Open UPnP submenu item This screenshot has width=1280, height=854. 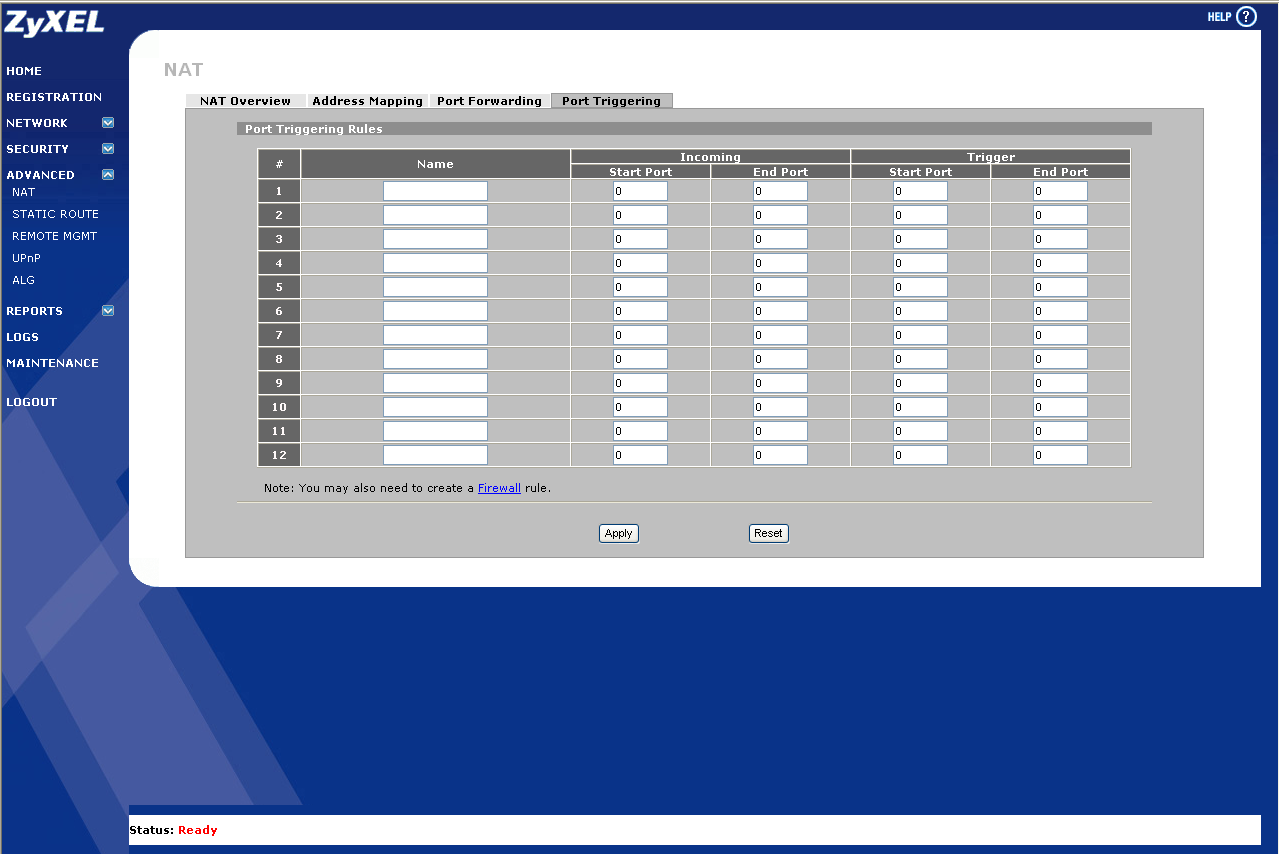26,258
